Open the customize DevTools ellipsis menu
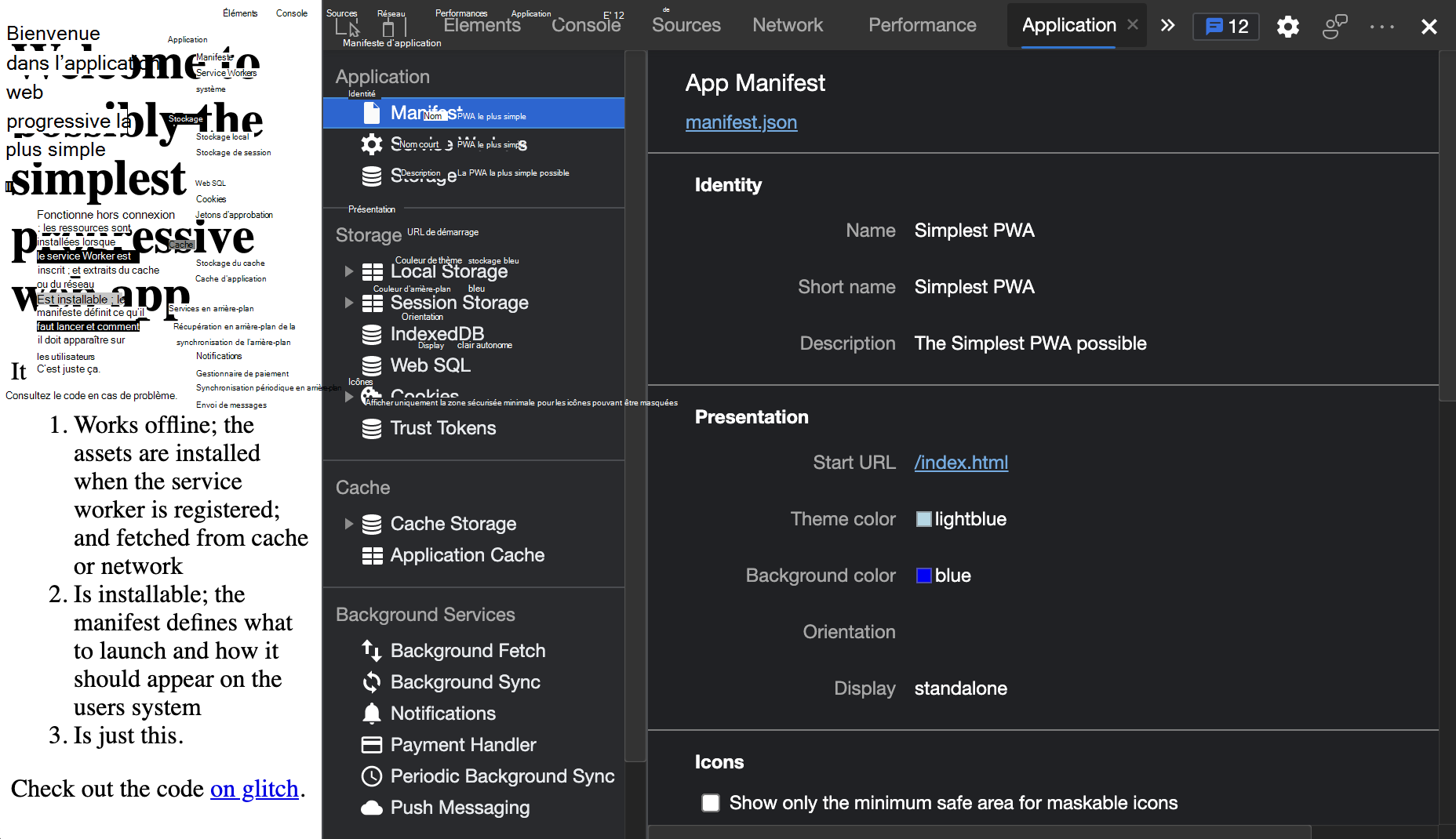 point(1381,27)
